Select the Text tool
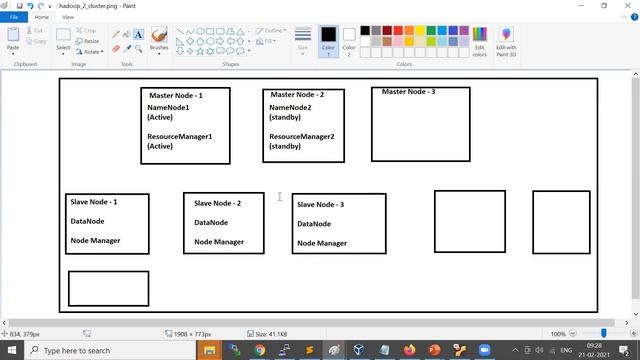 (138, 35)
